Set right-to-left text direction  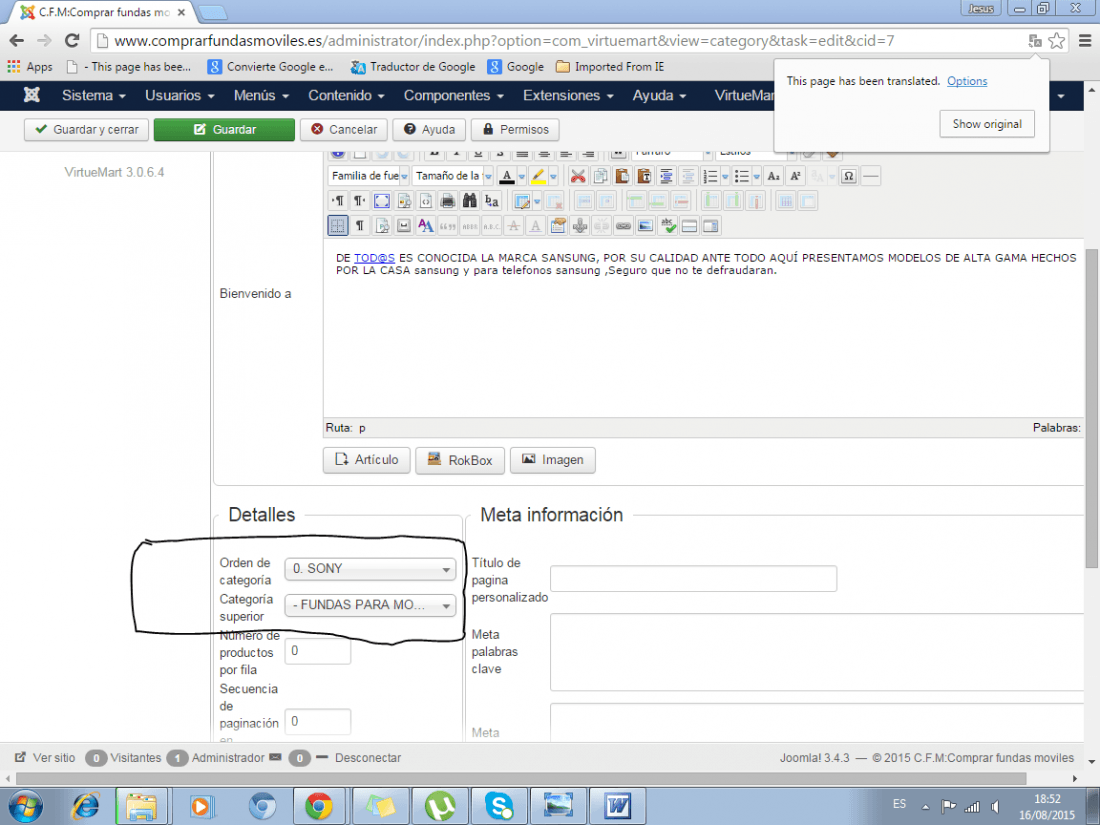click(360, 201)
